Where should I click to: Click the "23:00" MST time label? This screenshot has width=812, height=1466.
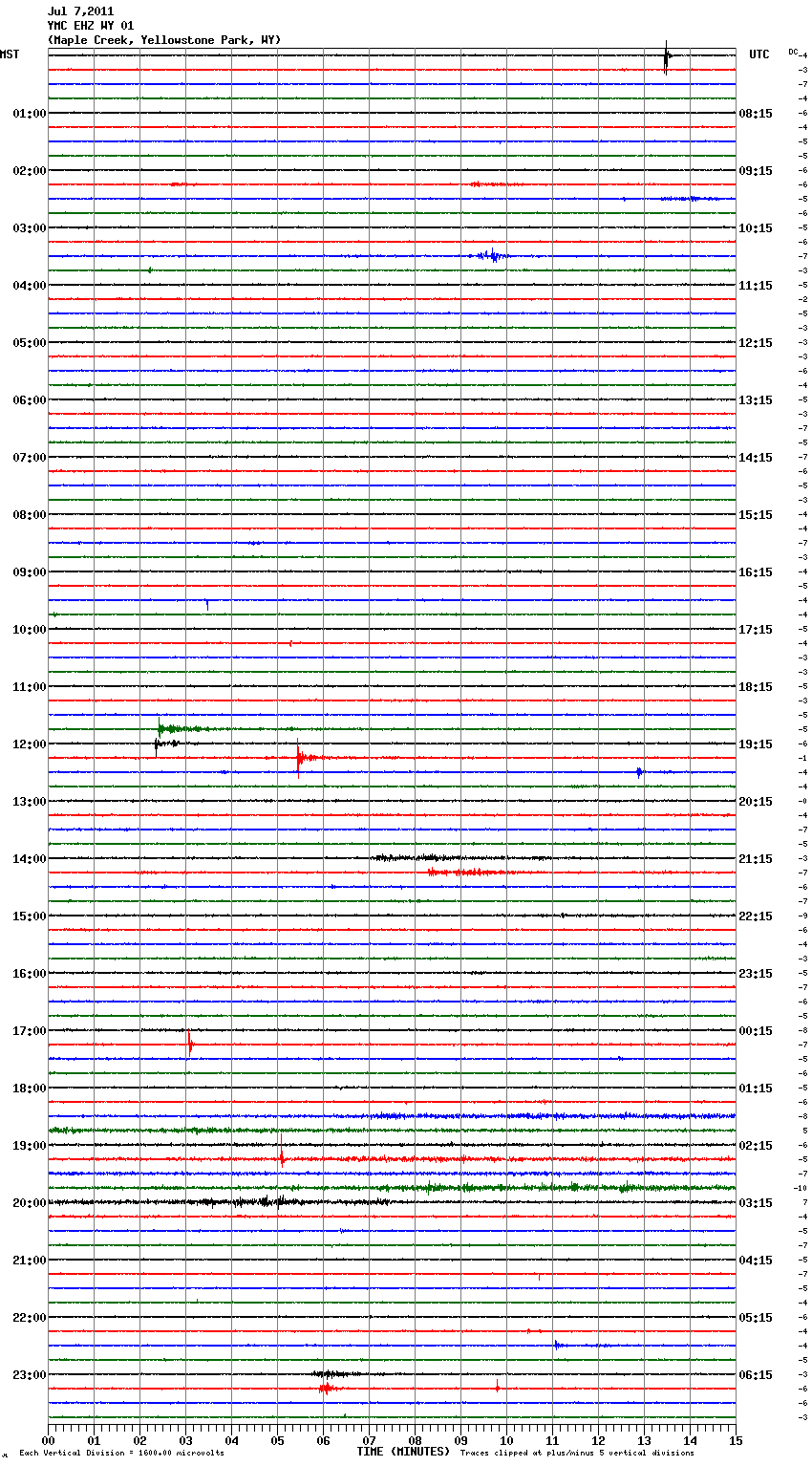tap(30, 1374)
